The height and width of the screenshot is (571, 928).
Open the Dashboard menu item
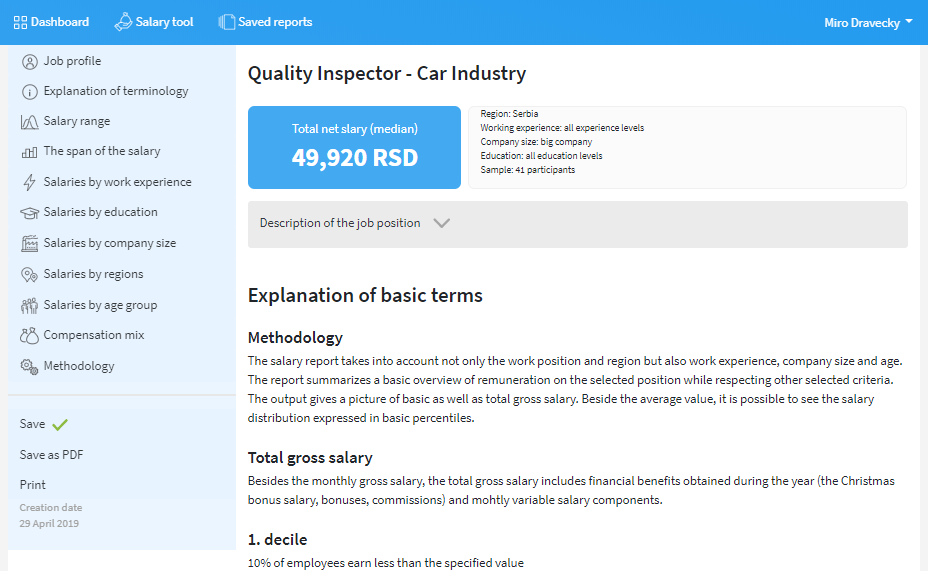[x=51, y=22]
